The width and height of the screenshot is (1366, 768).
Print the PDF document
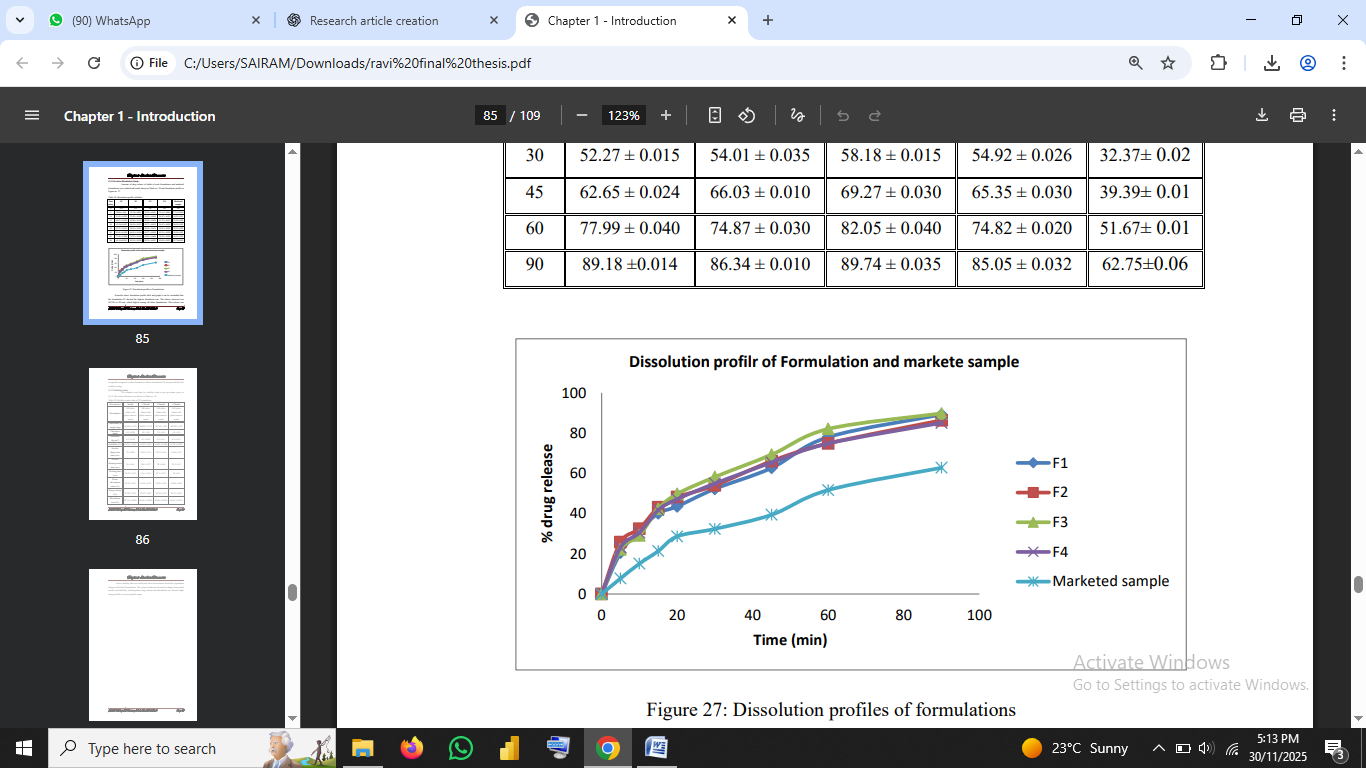1298,115
